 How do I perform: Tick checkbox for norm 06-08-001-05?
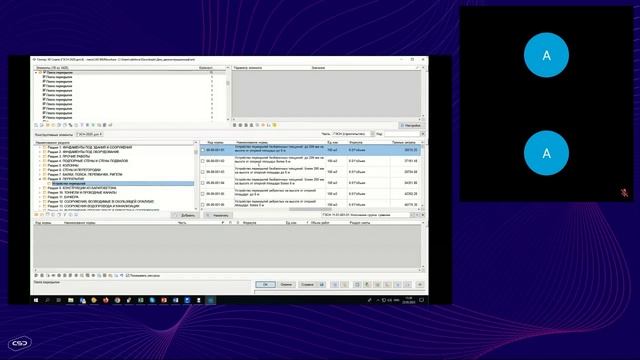pos(202,194)
